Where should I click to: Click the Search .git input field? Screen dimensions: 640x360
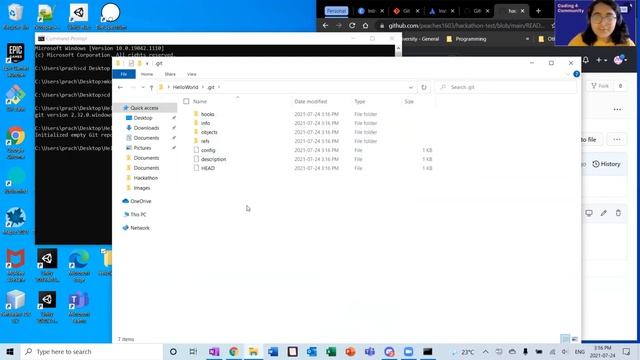point(506,87)
